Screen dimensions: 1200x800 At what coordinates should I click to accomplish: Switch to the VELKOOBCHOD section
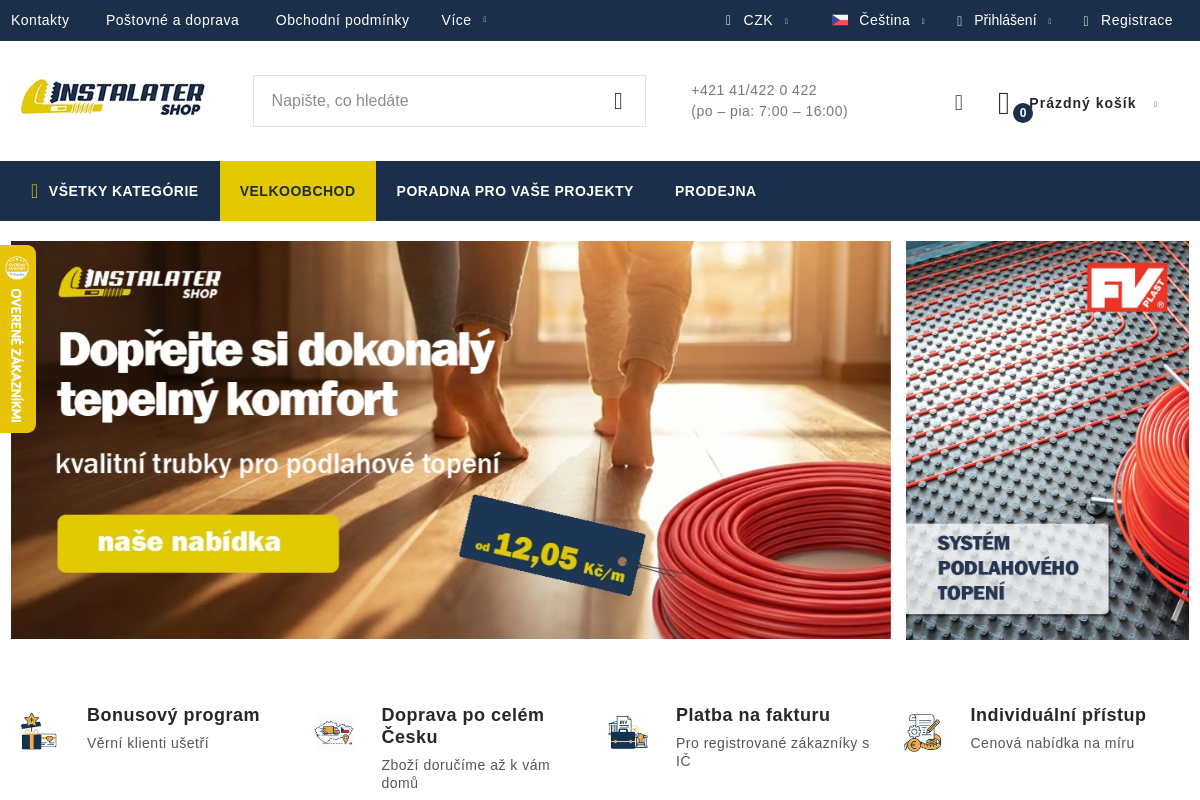pyautogui.click(x=298, y=190)
